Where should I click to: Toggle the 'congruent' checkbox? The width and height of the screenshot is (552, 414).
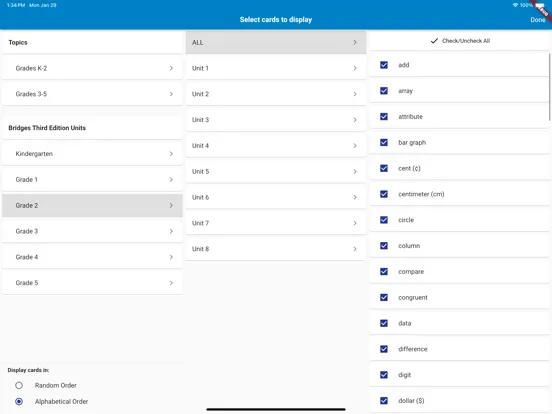(384, 297)
